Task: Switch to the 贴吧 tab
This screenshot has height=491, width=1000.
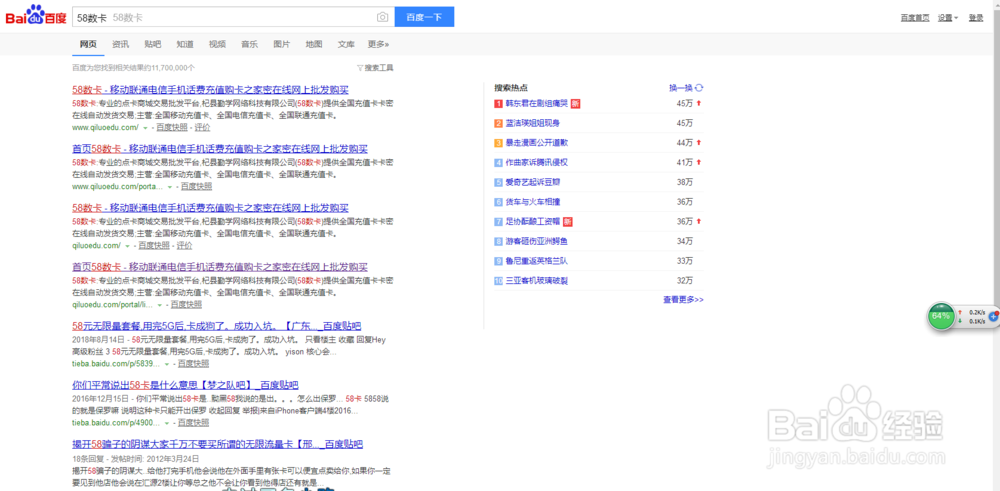Action: (x=152, y=45)
